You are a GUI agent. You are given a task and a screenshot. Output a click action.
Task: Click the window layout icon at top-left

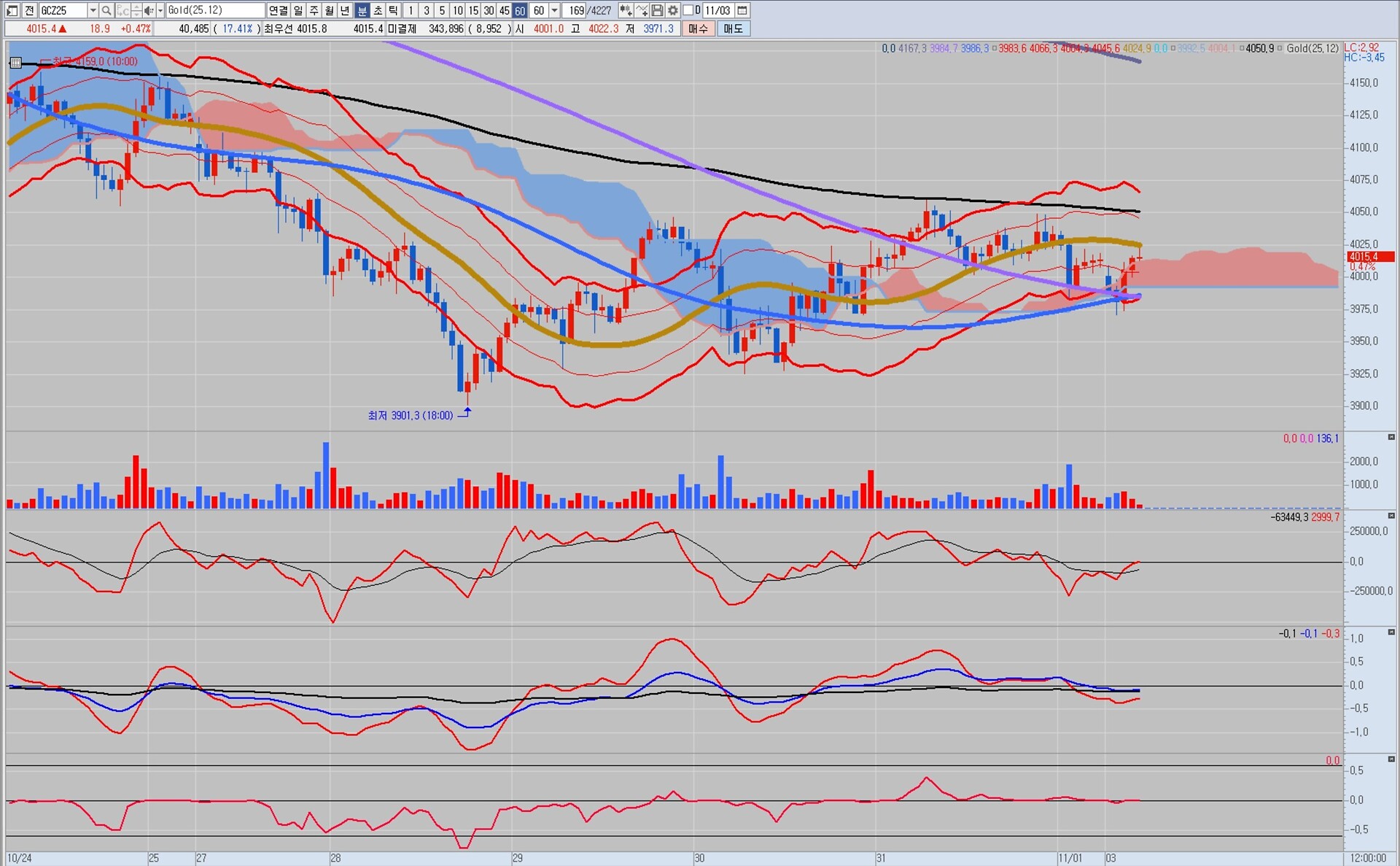[x=12, y=10]
